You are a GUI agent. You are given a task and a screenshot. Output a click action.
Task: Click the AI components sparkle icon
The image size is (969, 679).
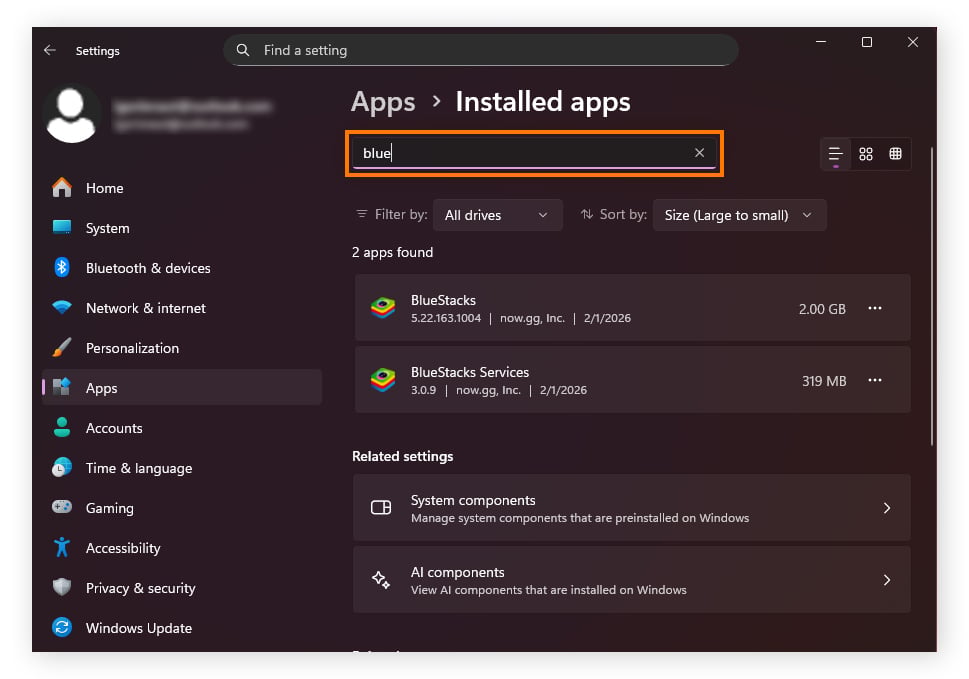(381, 580)
